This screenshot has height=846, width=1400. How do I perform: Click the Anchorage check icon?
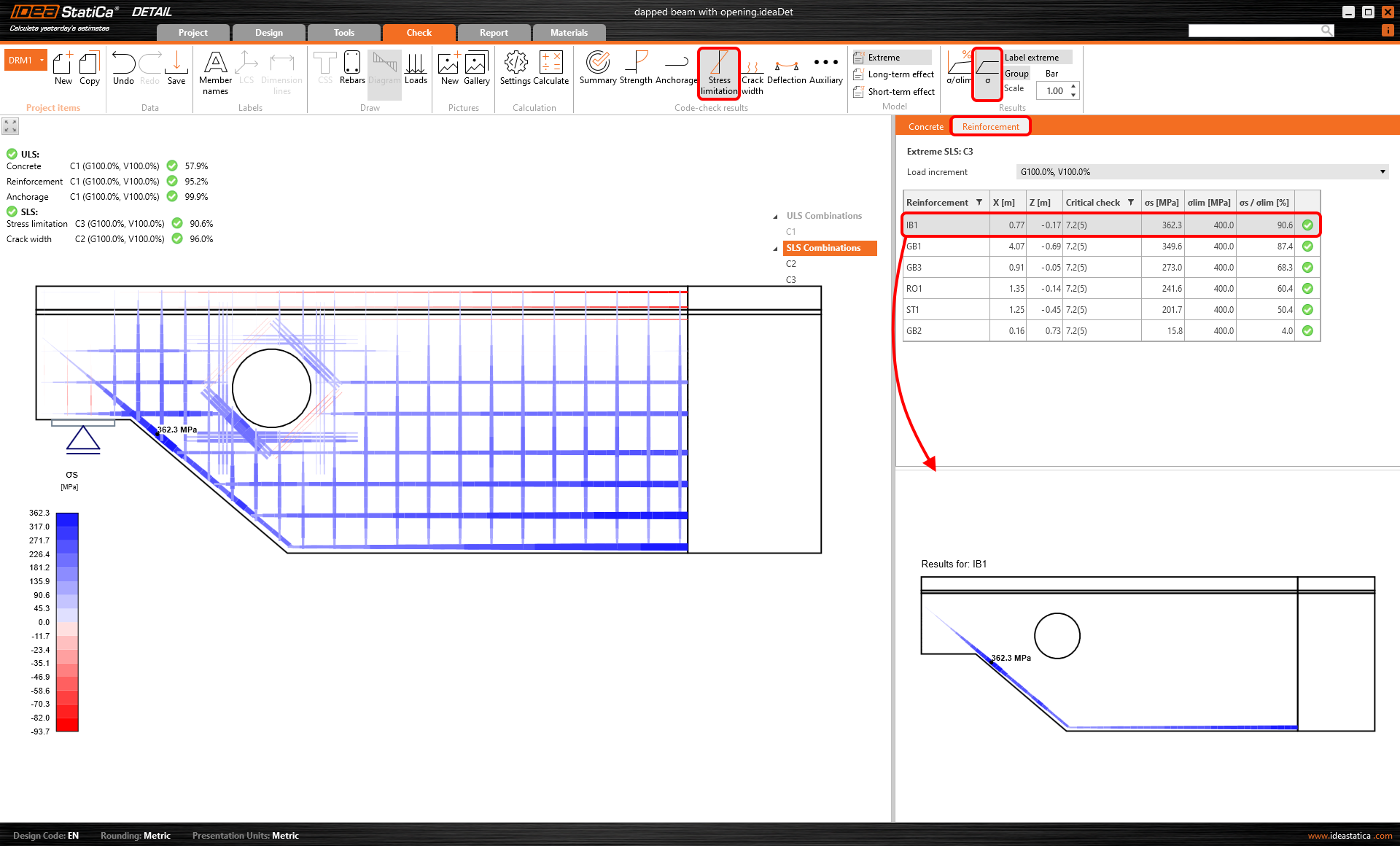(x=676, y=69)
